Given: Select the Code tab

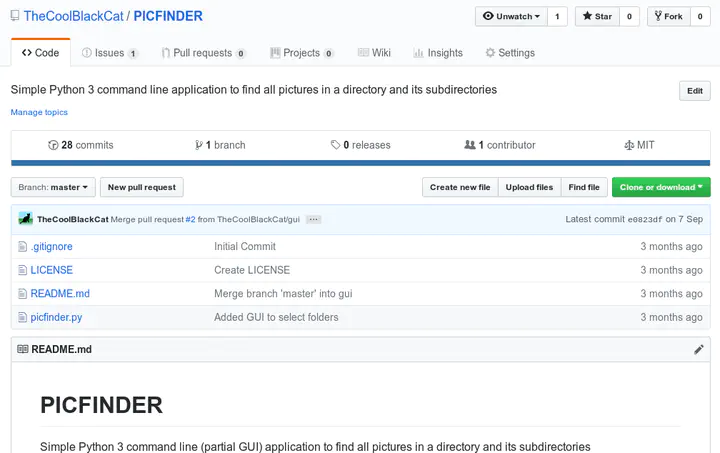Looking at the screenshot, I should 40,53.
